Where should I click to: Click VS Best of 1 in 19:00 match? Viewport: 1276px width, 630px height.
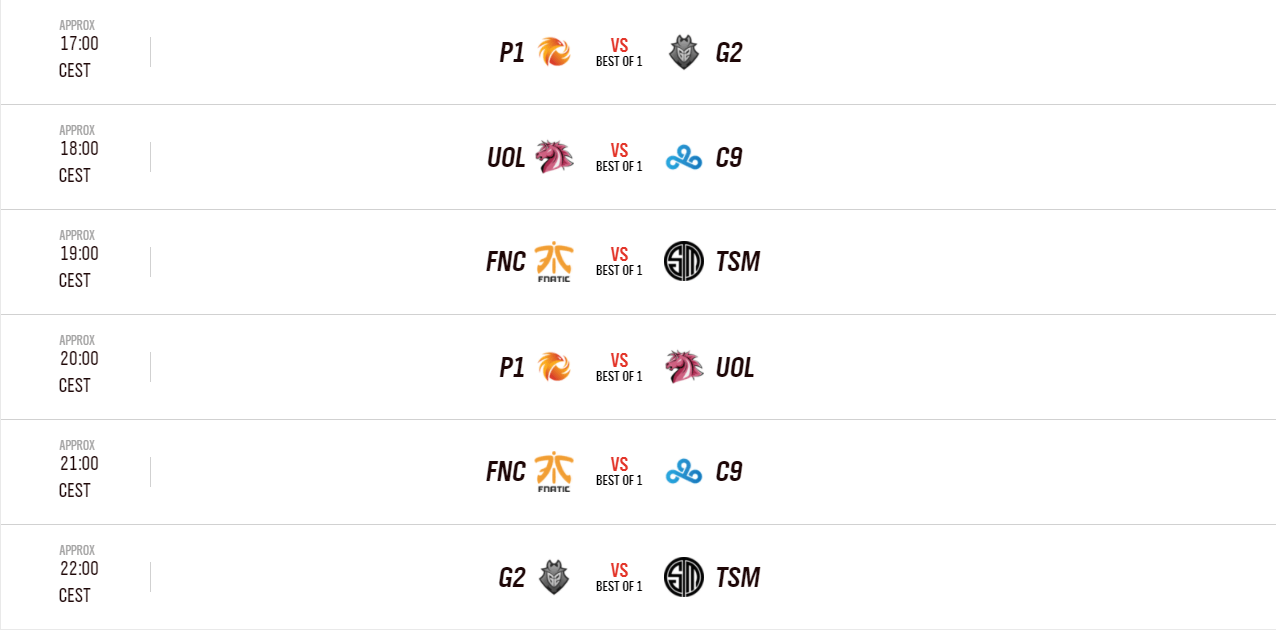619,262
